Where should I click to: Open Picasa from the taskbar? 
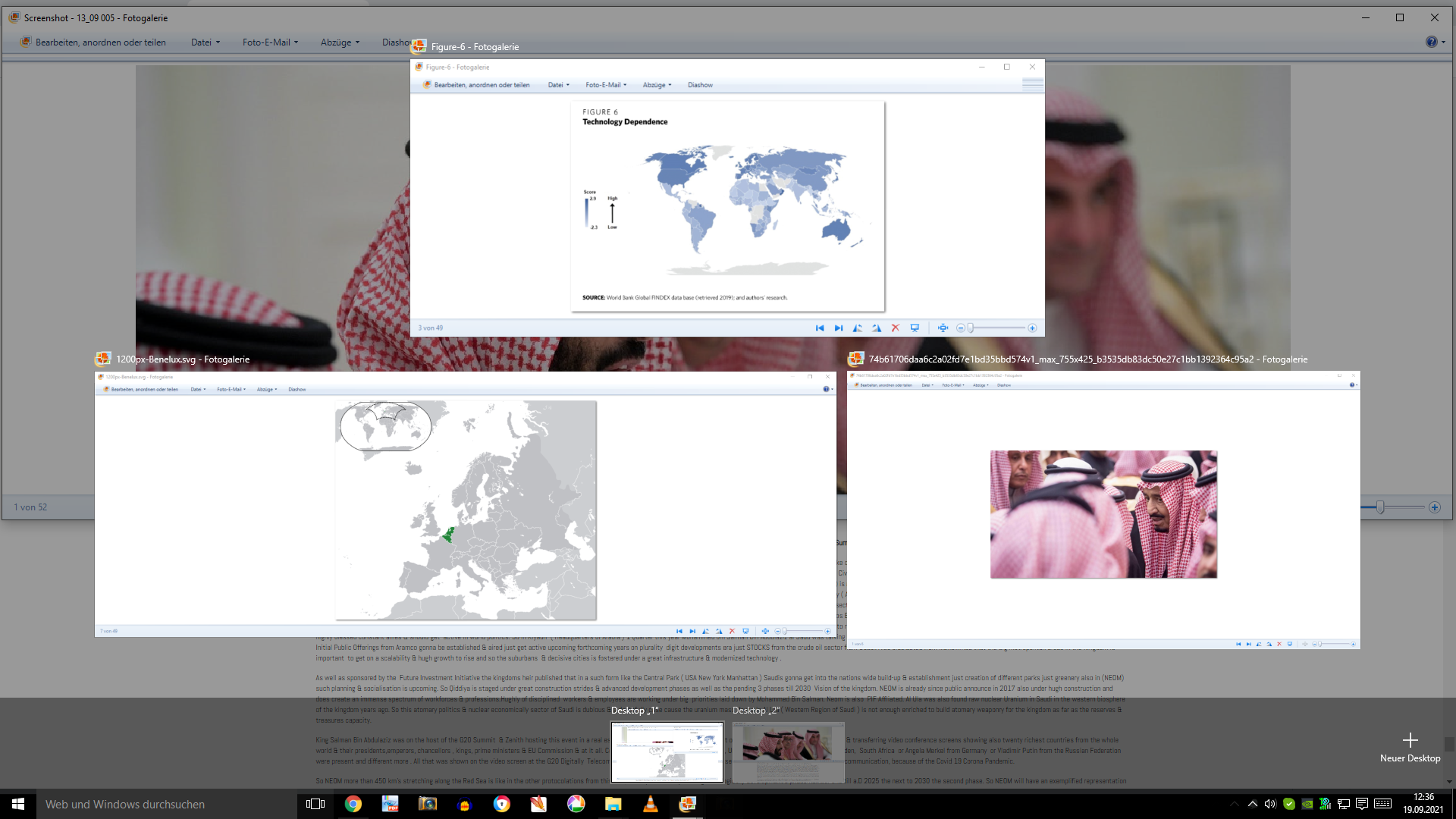point(576,804)
